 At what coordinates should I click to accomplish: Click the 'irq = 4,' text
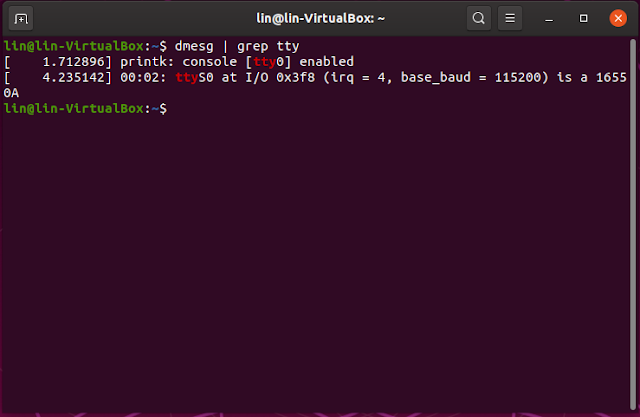[x=361, y=77]
